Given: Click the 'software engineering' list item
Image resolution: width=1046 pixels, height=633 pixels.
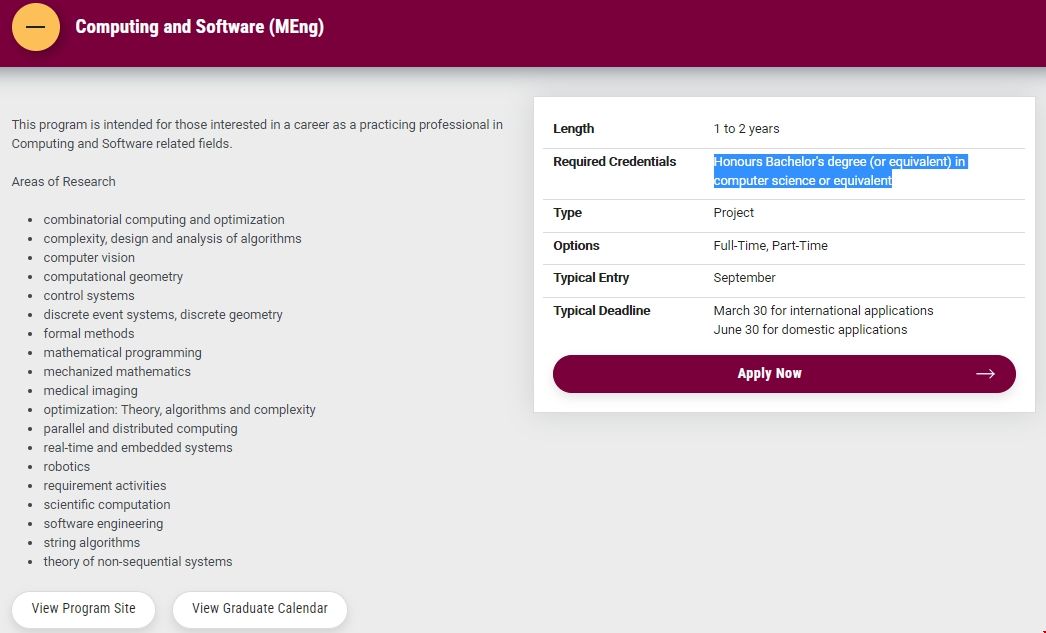Looking at the screenshot, I should [103, 524].
